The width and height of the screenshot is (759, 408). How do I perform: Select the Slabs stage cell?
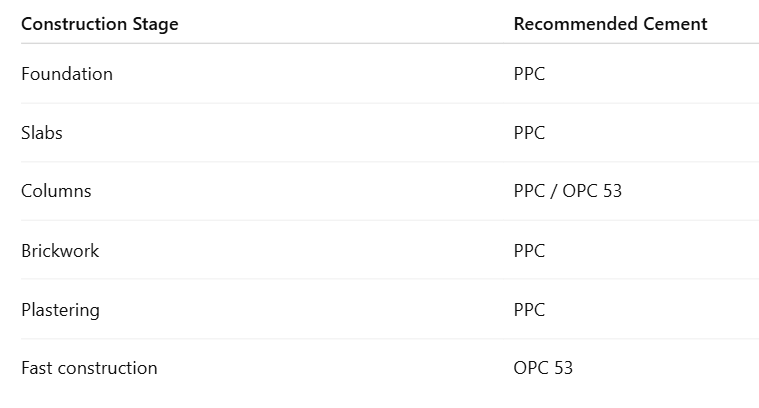click(42, 133)
